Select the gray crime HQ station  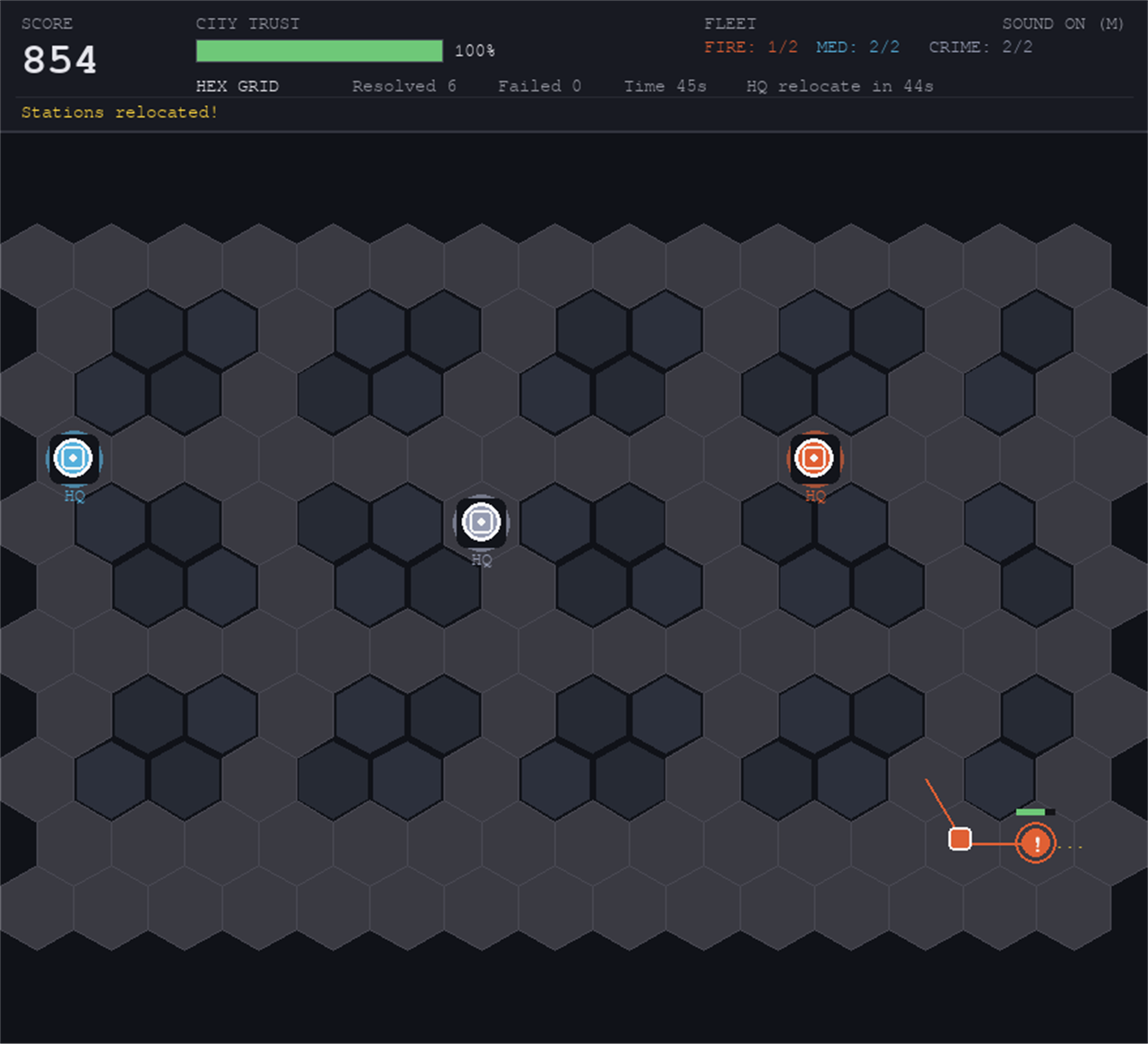(x=482, y=522)
